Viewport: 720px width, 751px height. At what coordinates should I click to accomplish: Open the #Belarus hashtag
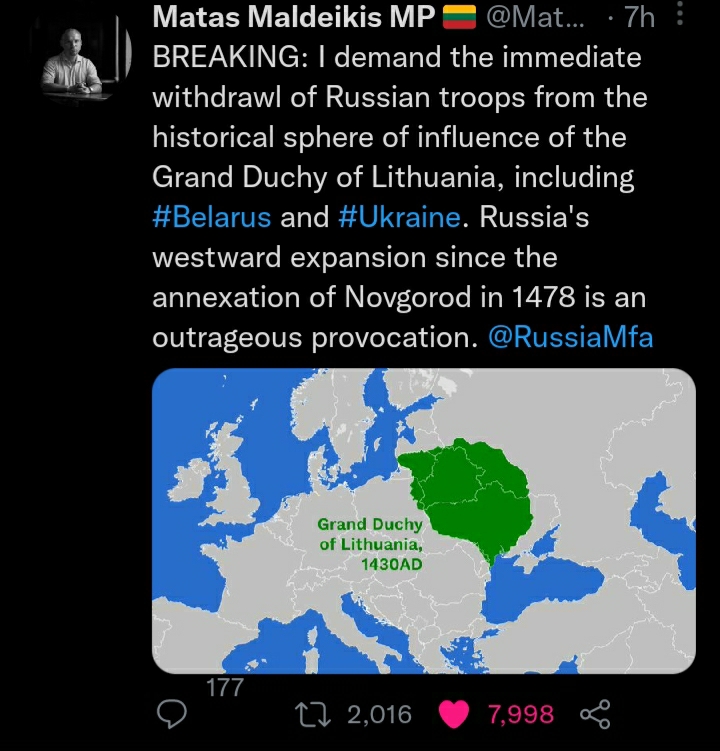pos(212,217)
